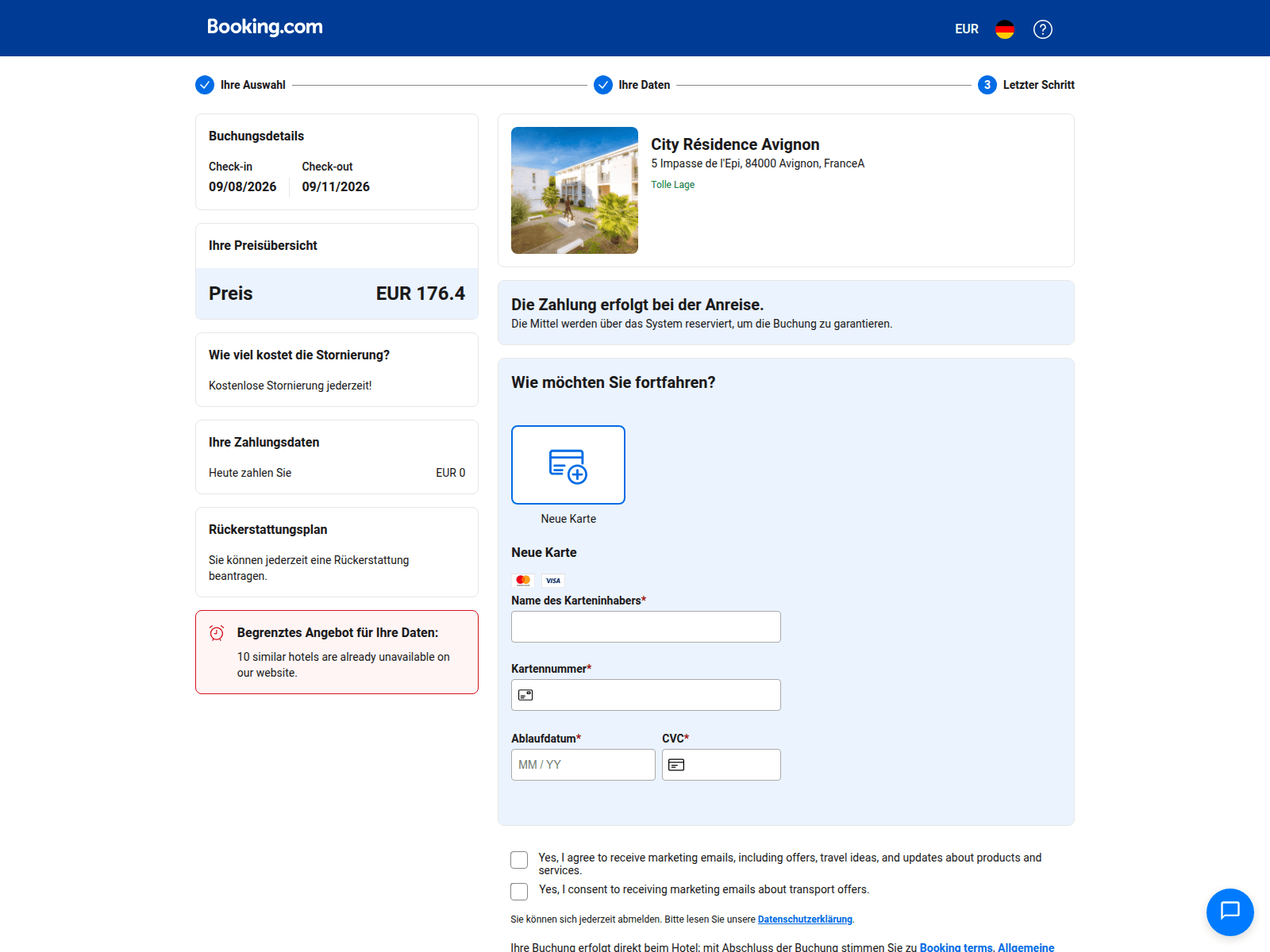Focus the Name des Karteninhabers field
The width and height of the screenshot is (1270, 952).
point(646,627)
